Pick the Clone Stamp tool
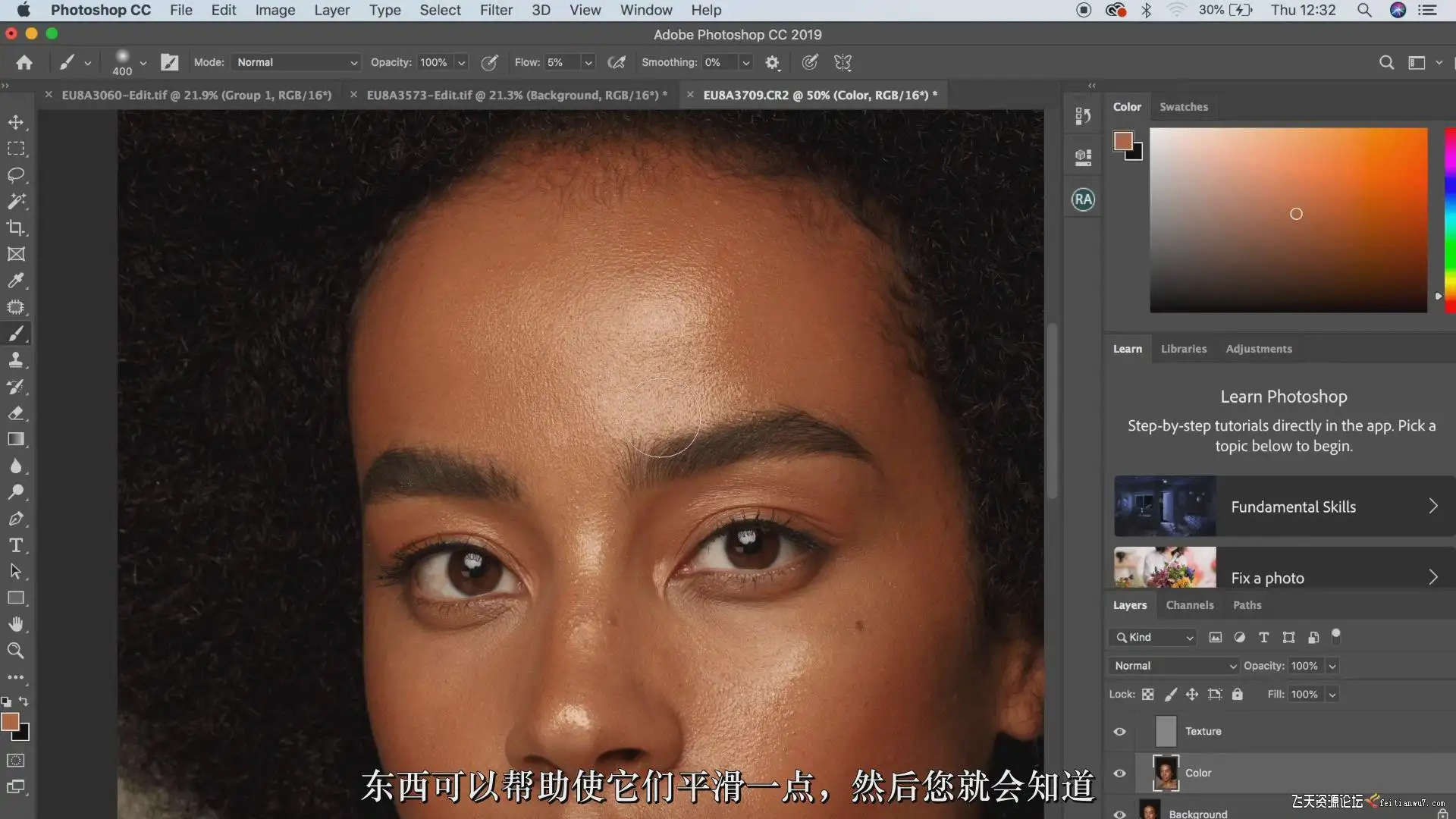This screenshot has height=819, width=1456. (x=16, y=360)
